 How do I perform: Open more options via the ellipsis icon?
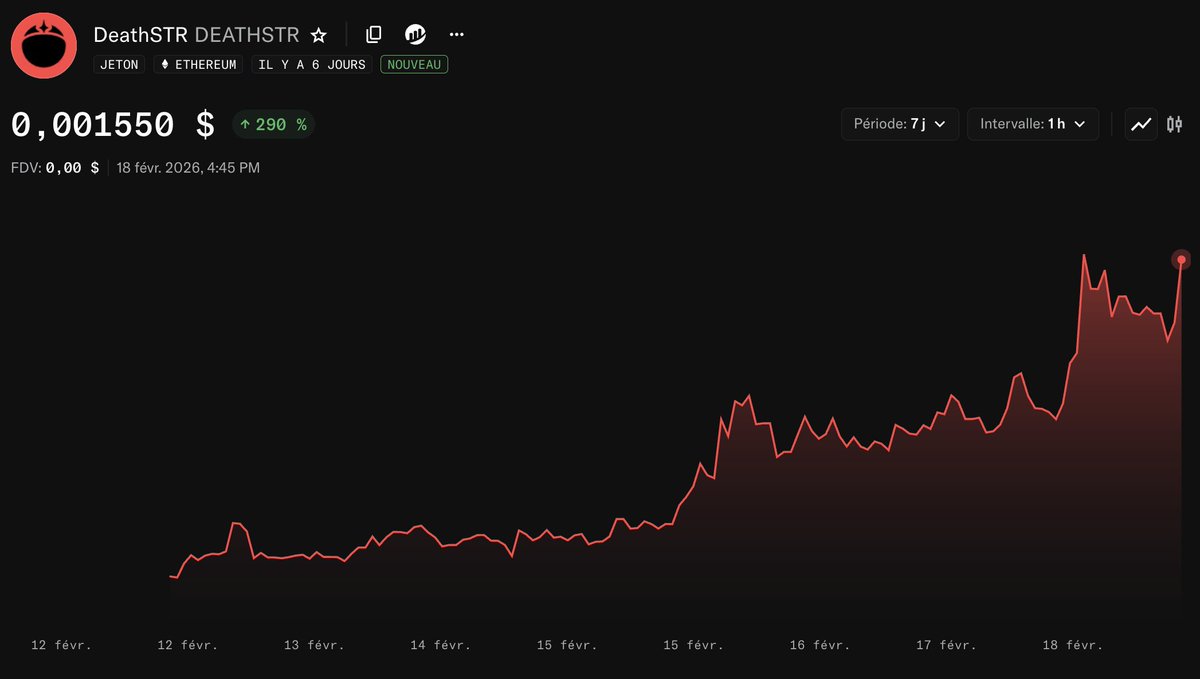point(456,34)
